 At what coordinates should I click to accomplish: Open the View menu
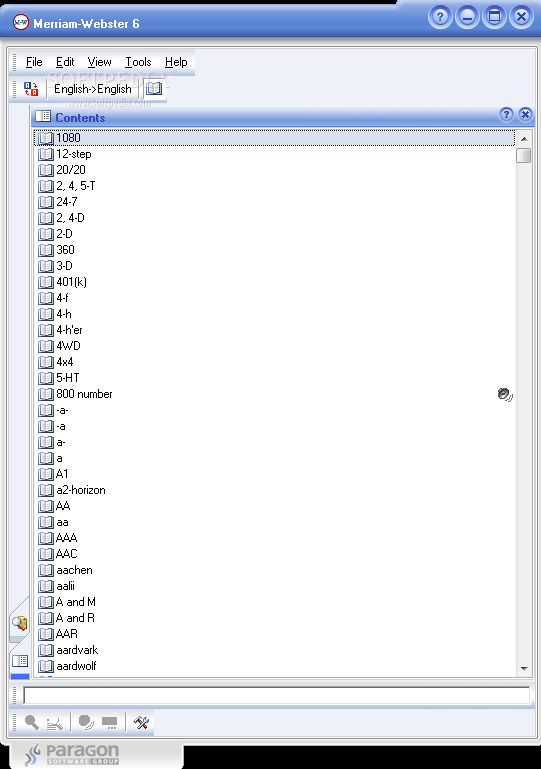click(x=100, y=62)
